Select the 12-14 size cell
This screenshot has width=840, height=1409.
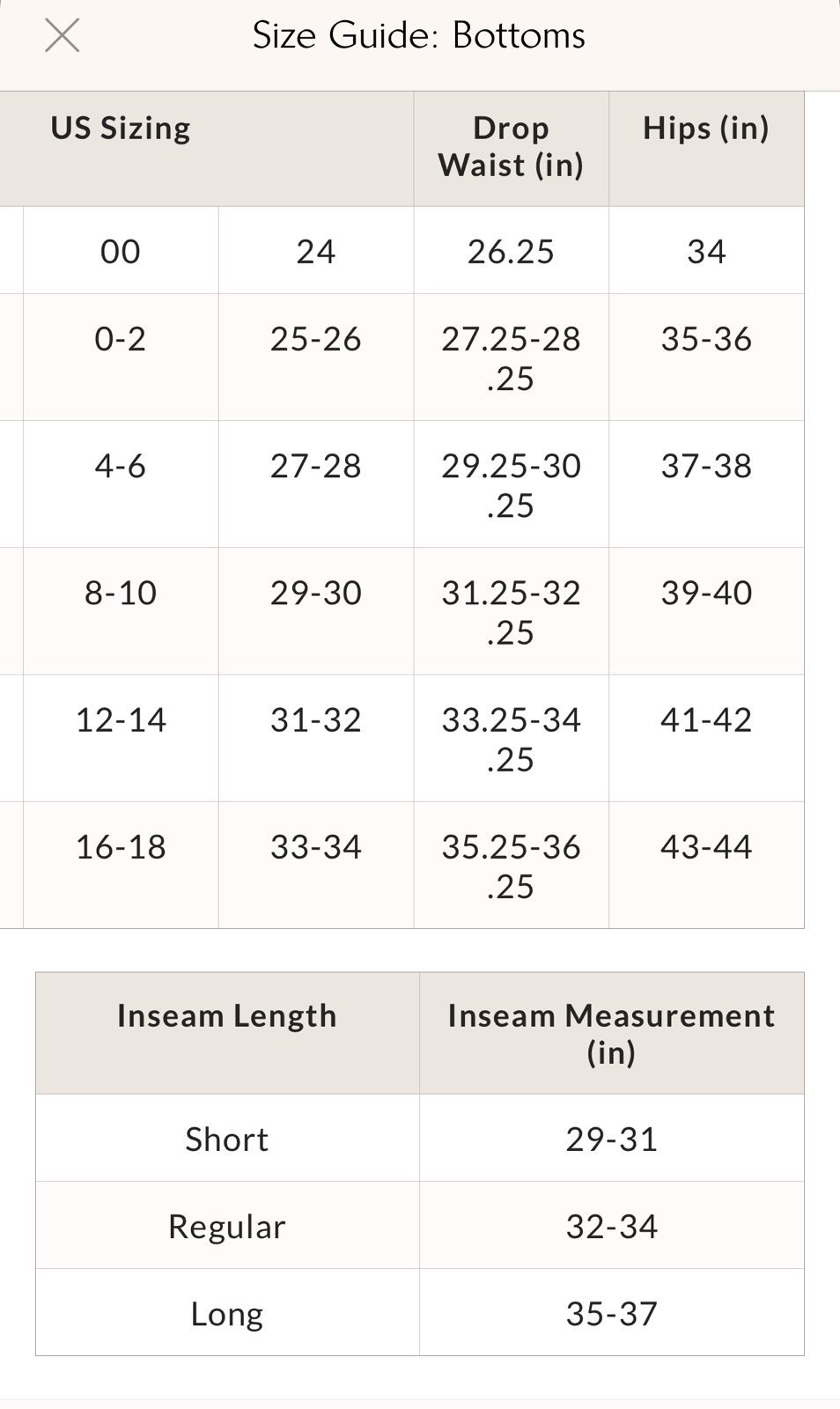pos(121,738)
